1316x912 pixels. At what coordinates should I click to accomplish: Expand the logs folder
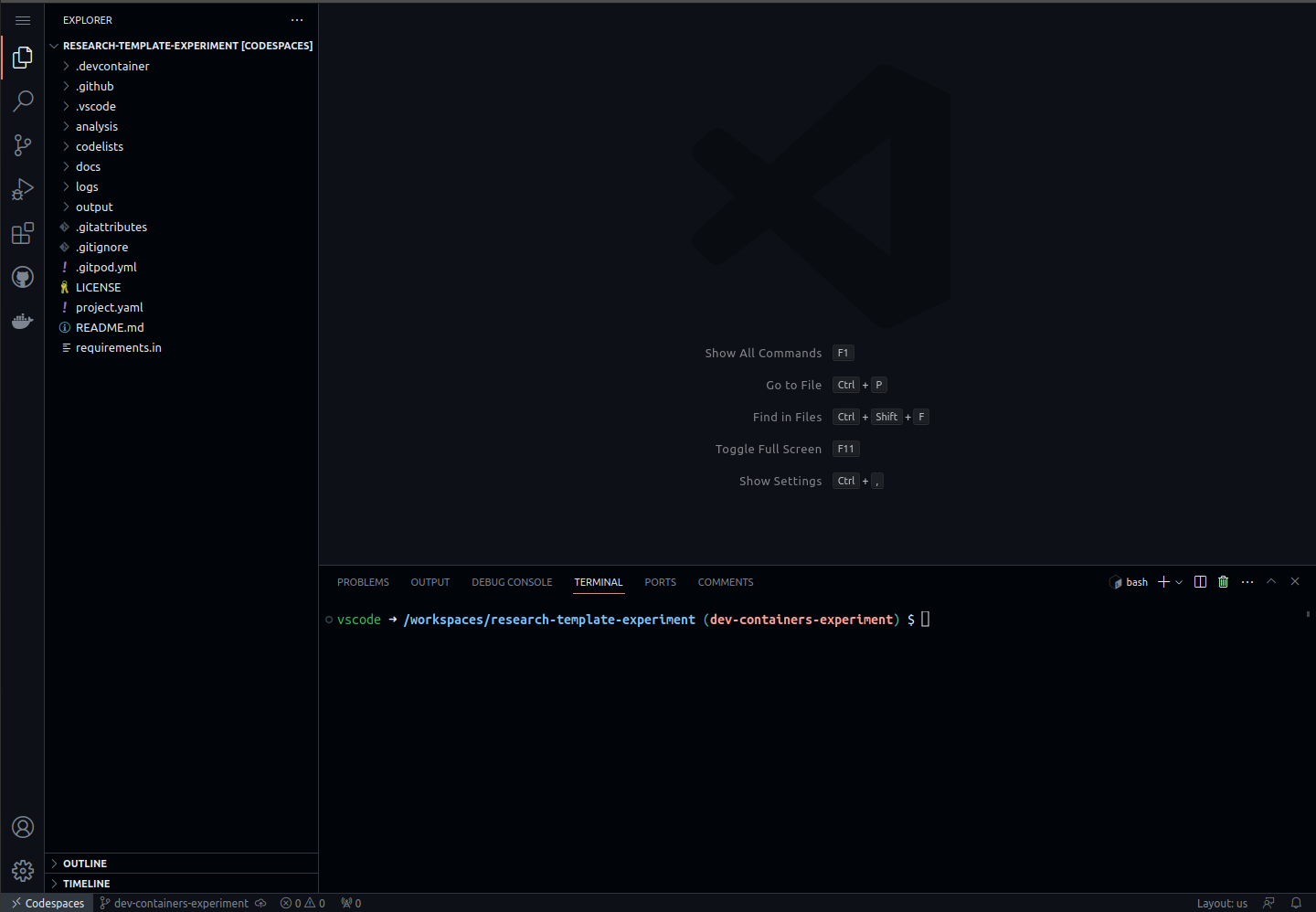(x=181, y=186)
